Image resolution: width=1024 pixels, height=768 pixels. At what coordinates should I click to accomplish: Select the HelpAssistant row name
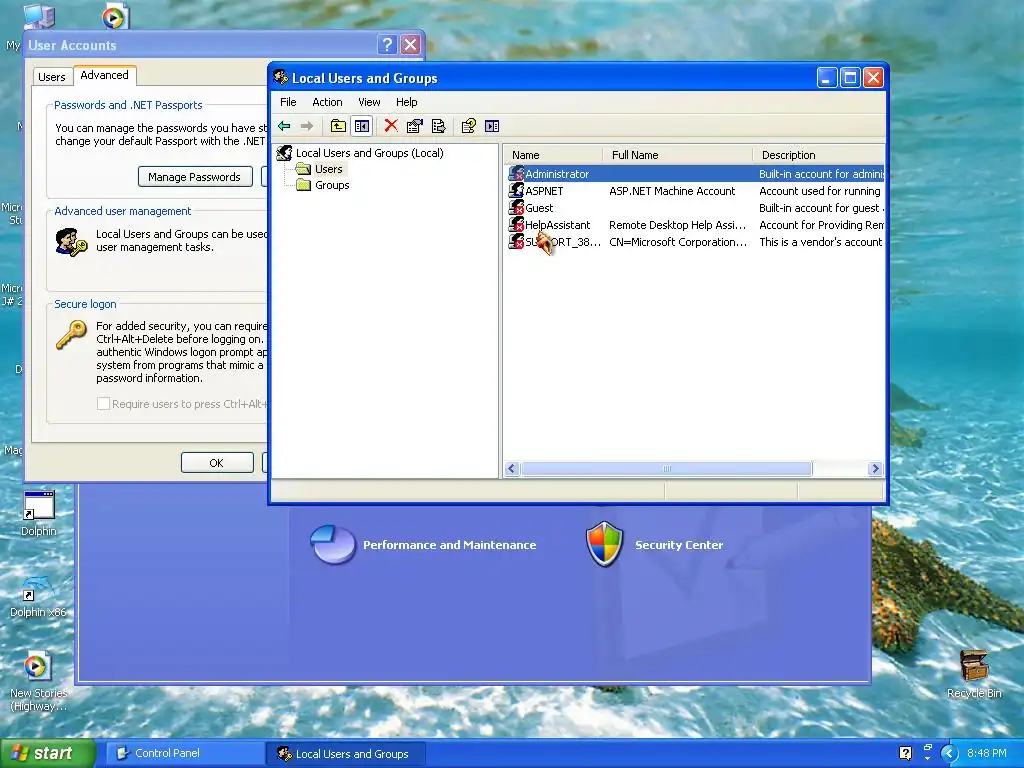tap(558, 225)
